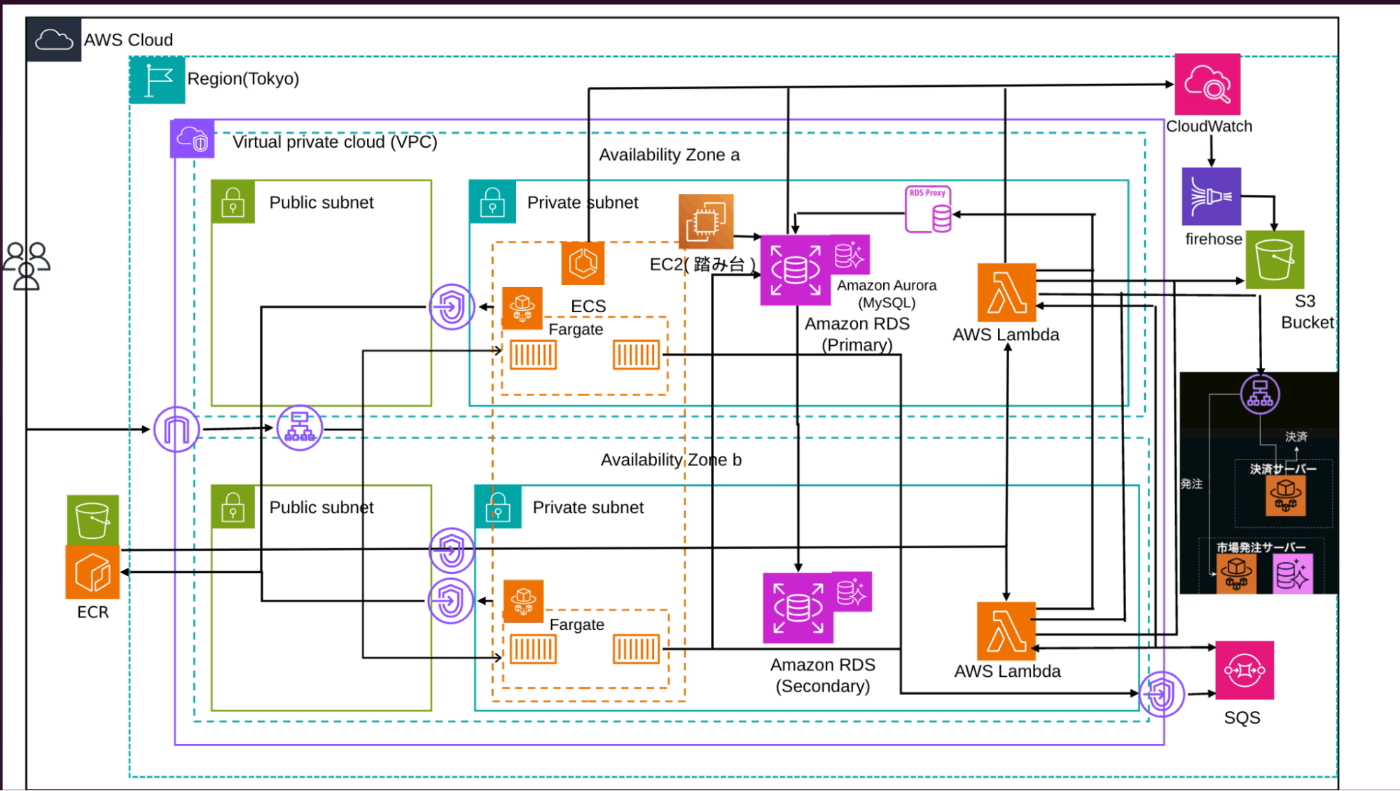The height and width of the screenshot is (791, 1400).
Task: Click the orange 市場発注サーバー container icon
Action: [x=1236, y=575]
